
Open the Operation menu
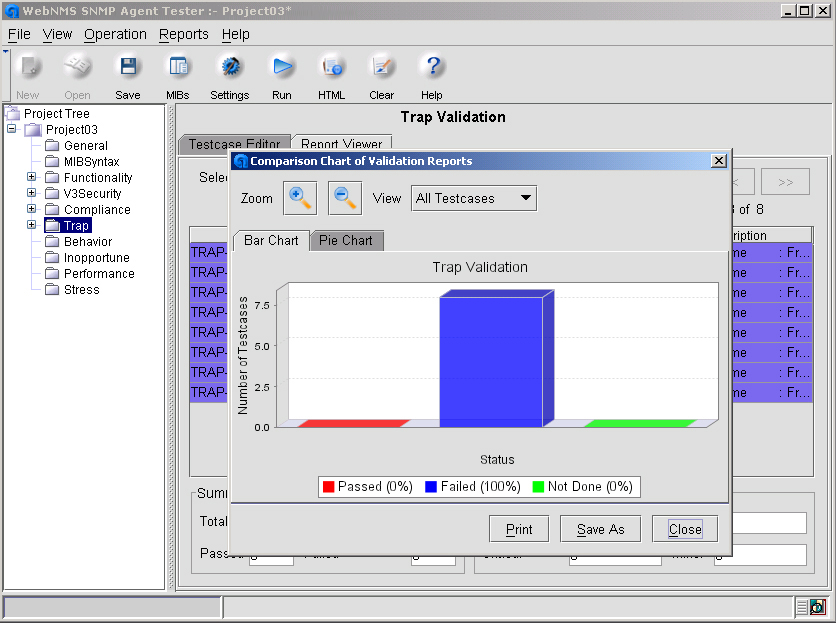click(115, 34)
